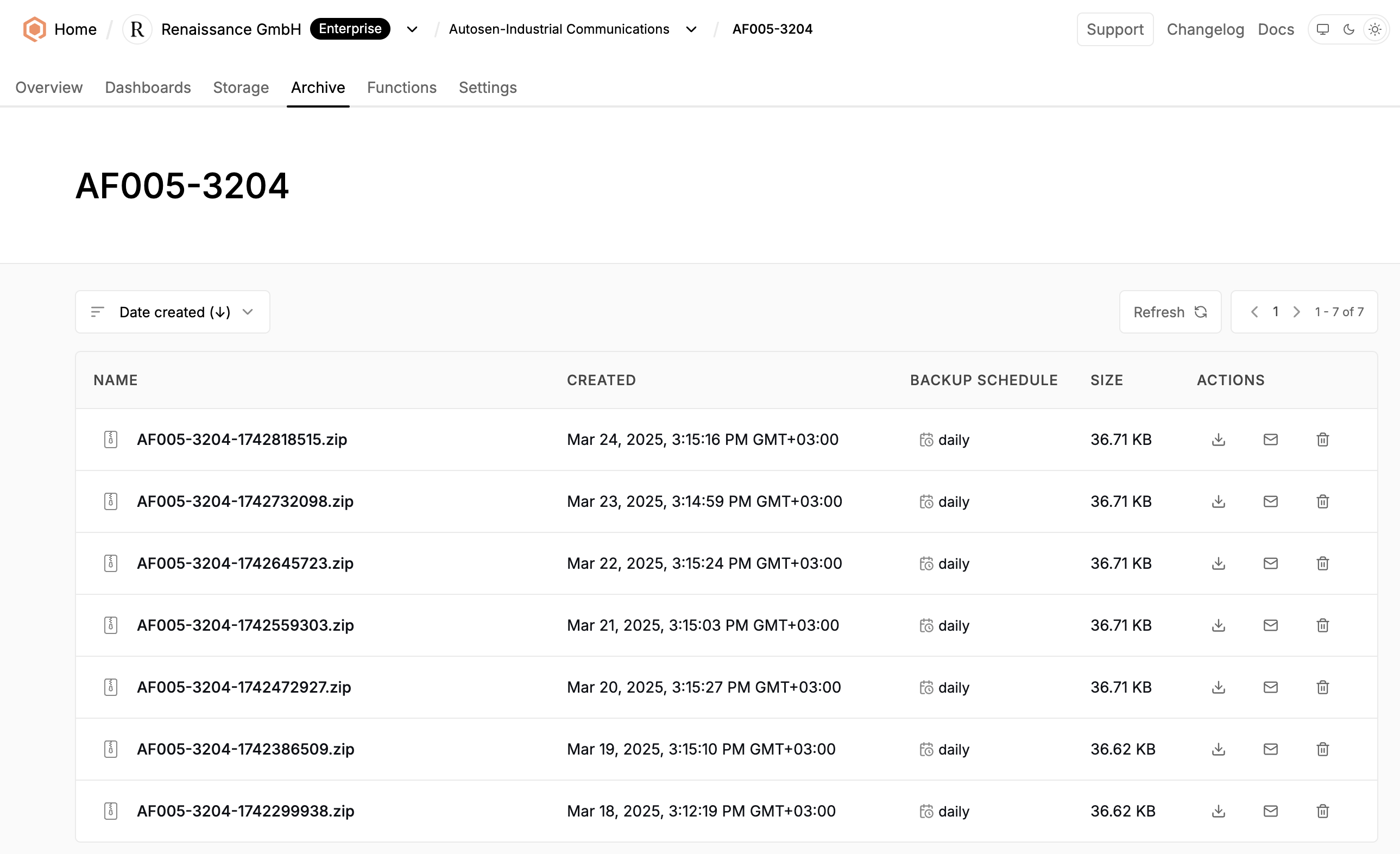Screen dimensions: 1400x854
Task: Refresh the archive list
Action: point(1170,312)
